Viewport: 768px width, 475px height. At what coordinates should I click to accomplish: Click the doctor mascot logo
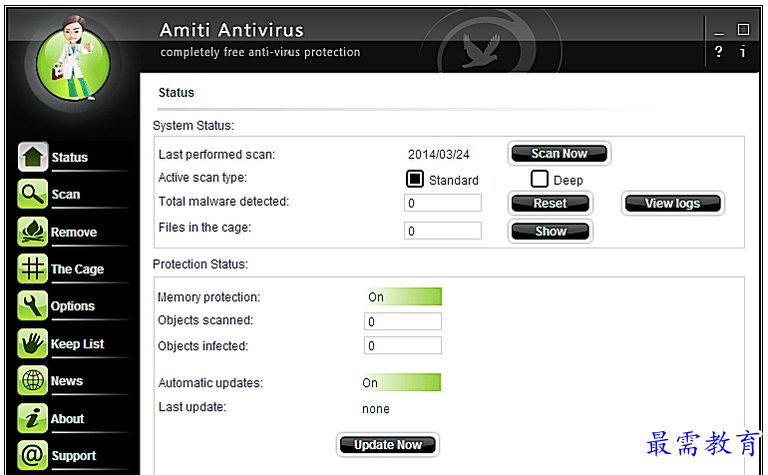pos(73,58)
